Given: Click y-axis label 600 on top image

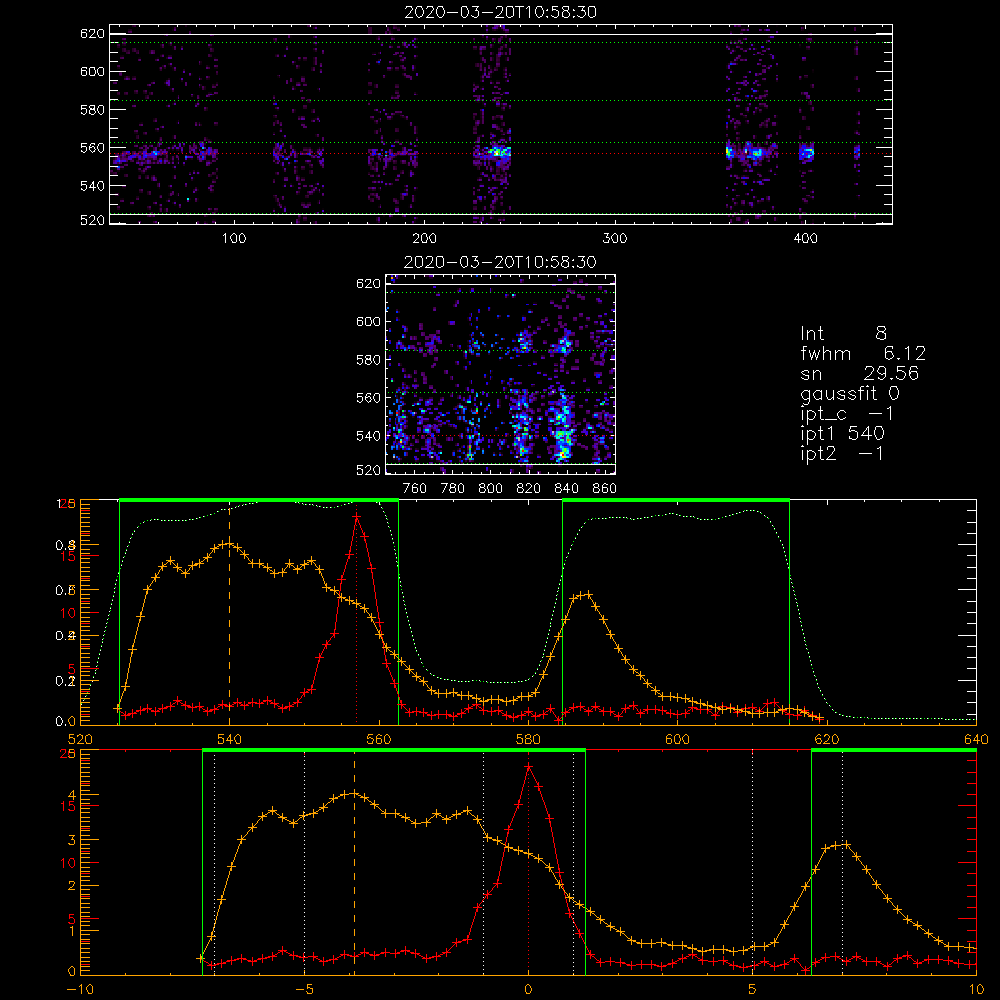Looking at the screenshot, I should click(x=92, y=71).
